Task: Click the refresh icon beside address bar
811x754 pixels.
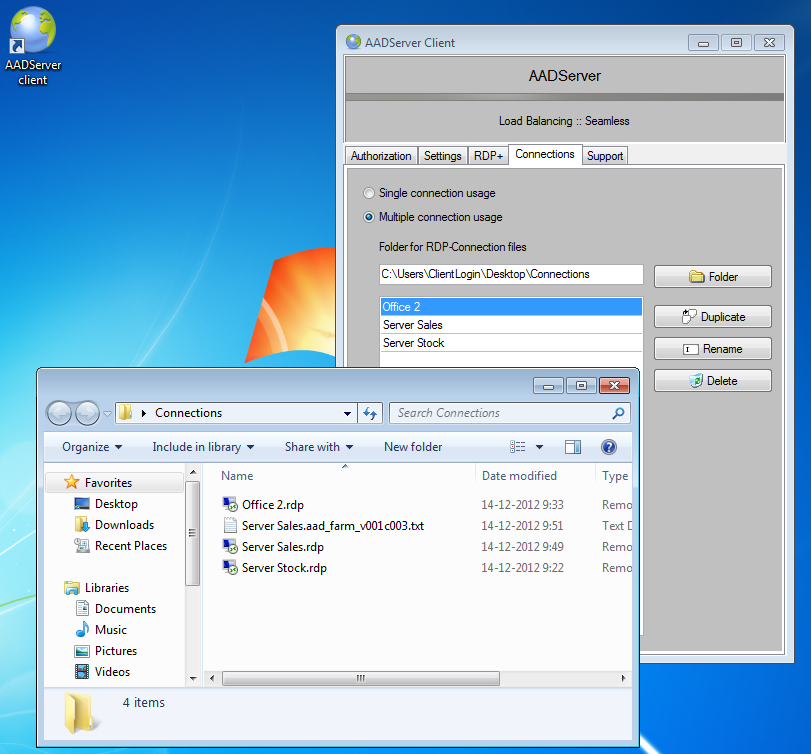Action: click(370, 413)
